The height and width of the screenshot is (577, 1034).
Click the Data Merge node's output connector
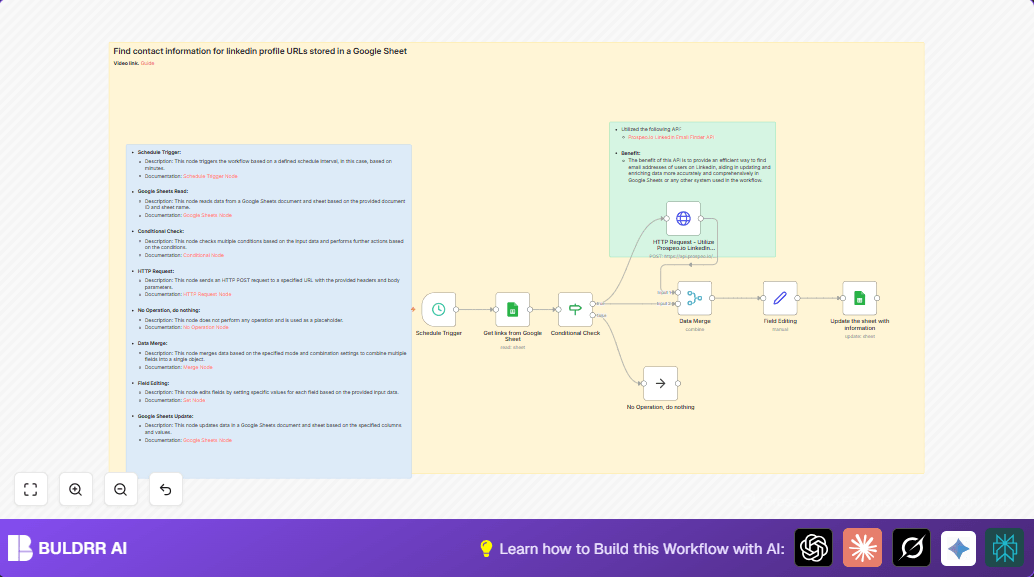712,298
